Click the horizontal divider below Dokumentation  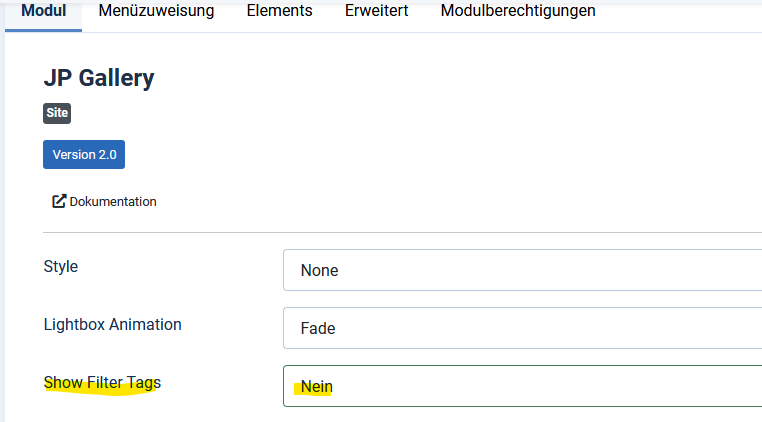[x=402, y=232]
